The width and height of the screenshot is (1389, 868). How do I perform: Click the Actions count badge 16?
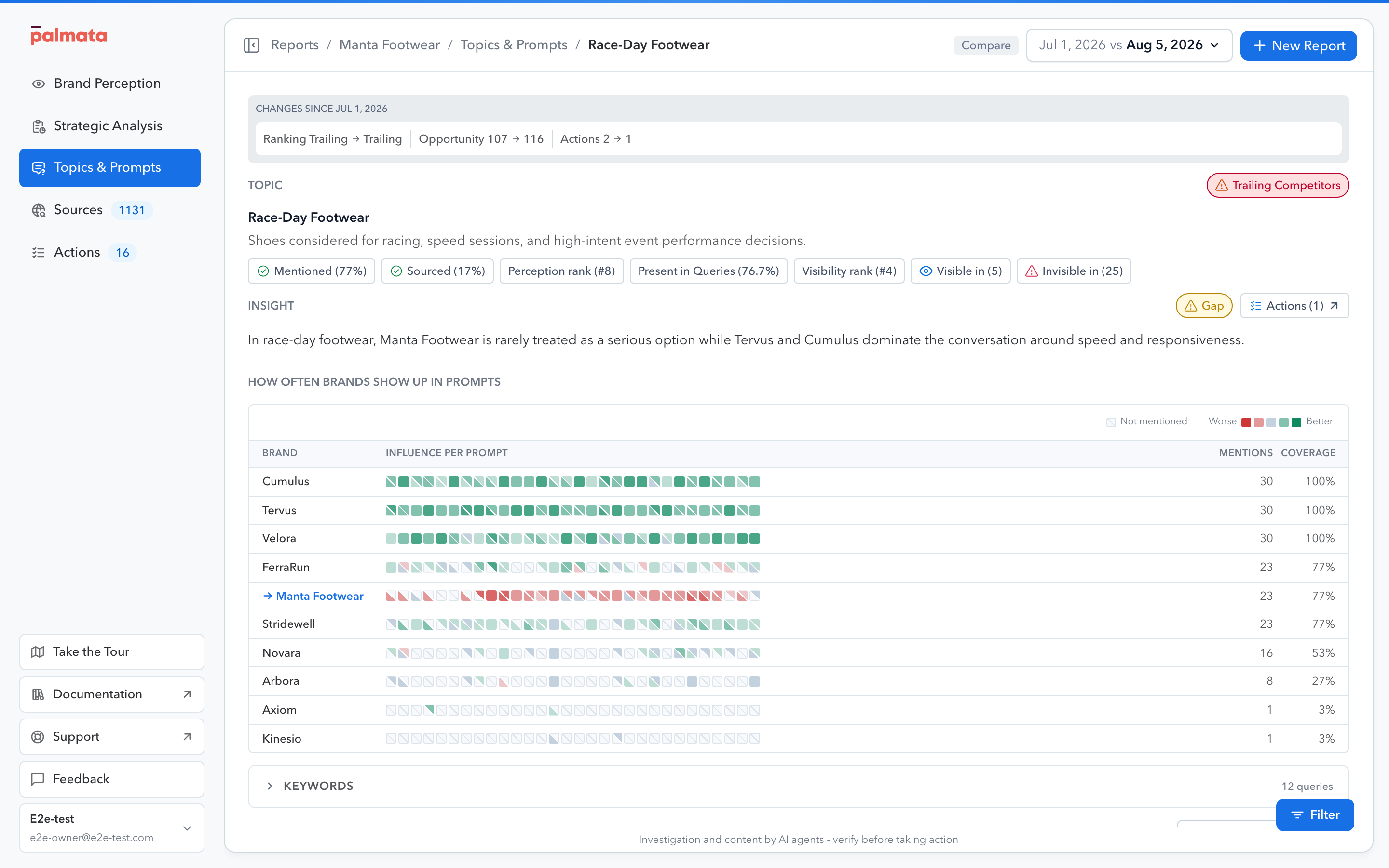tap(122, 253)
